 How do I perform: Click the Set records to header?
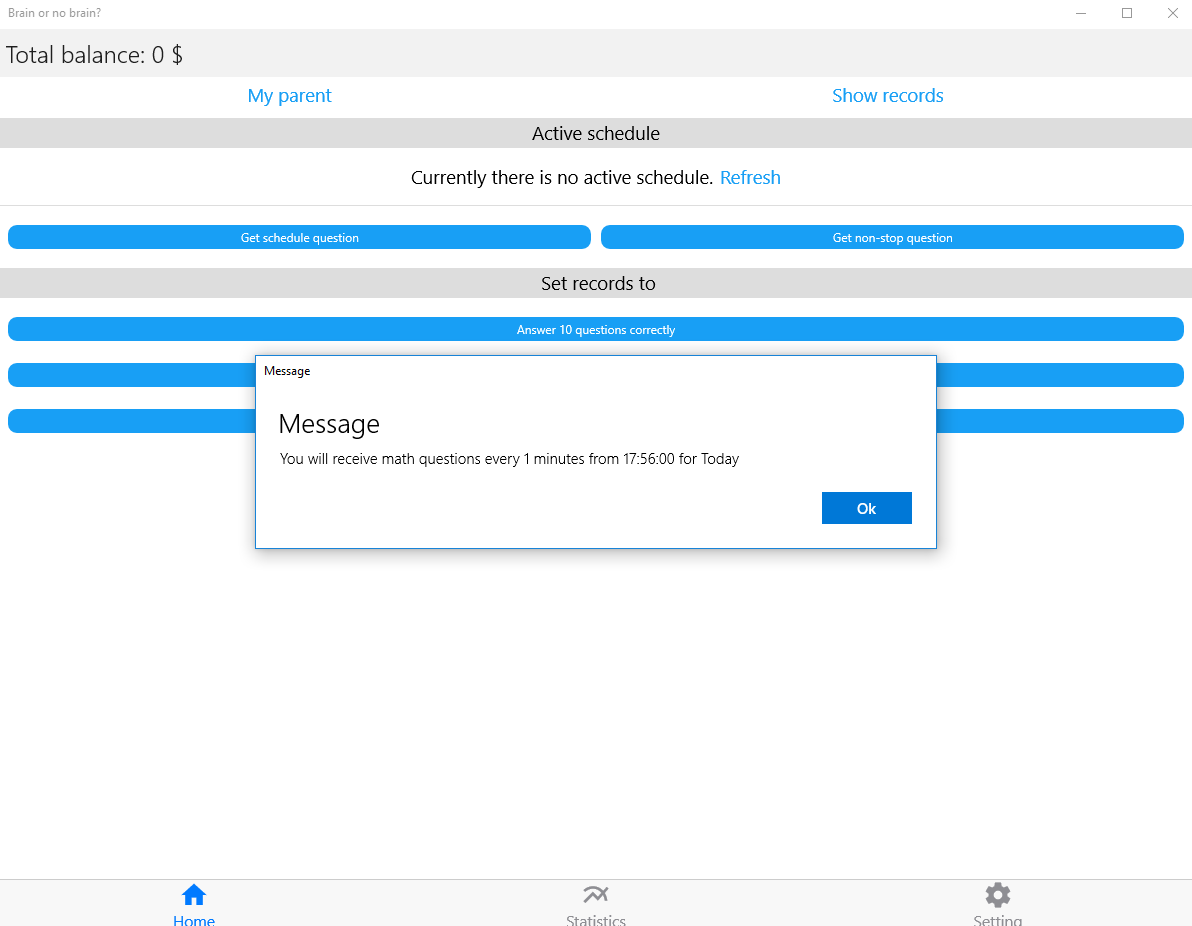point(595,283)
